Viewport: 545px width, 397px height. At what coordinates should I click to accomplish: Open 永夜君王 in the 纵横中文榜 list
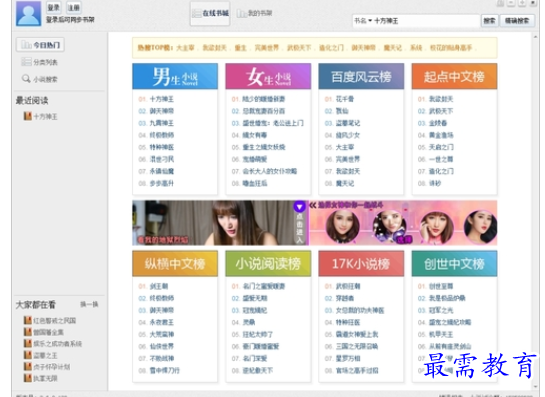[162, 322]
